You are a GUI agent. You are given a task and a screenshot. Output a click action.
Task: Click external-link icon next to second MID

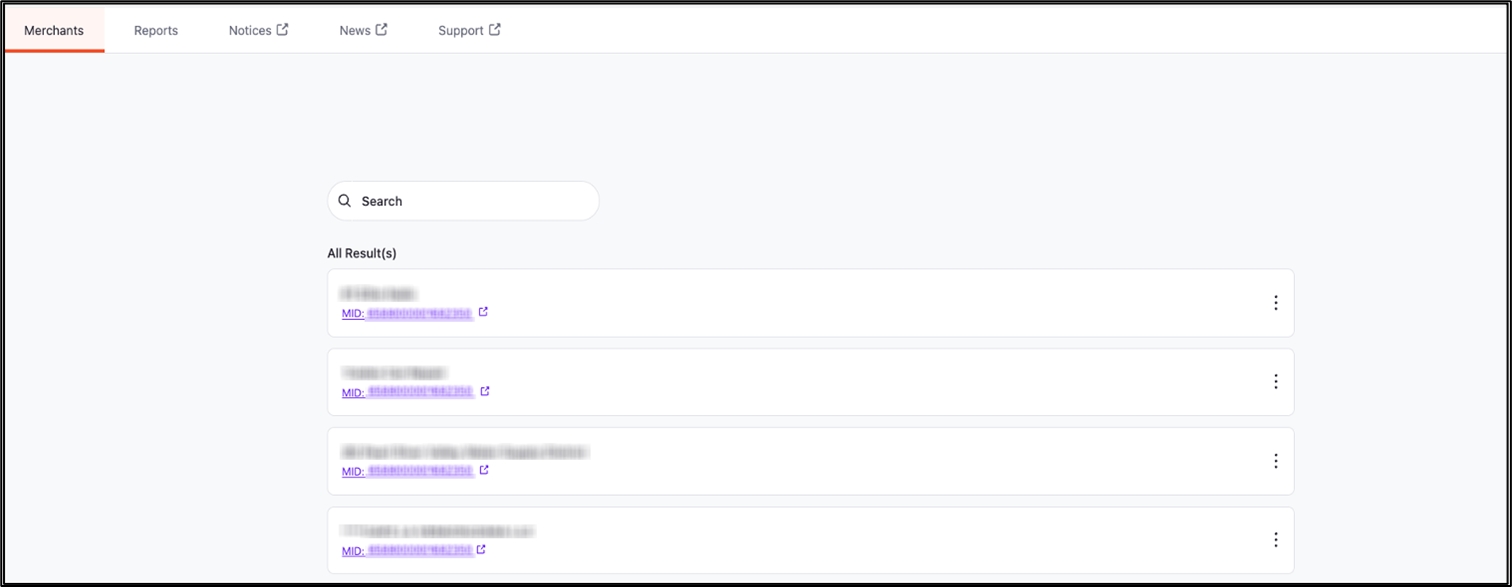(485, 391)
